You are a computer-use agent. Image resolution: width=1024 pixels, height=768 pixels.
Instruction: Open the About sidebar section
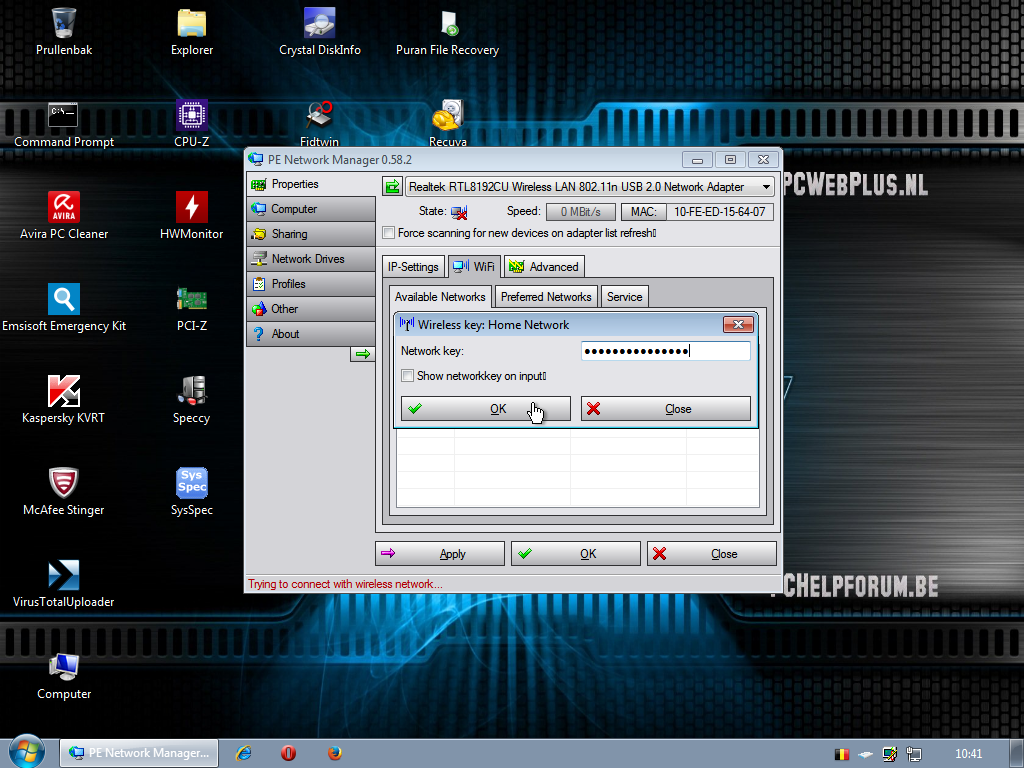coord(312,334)
